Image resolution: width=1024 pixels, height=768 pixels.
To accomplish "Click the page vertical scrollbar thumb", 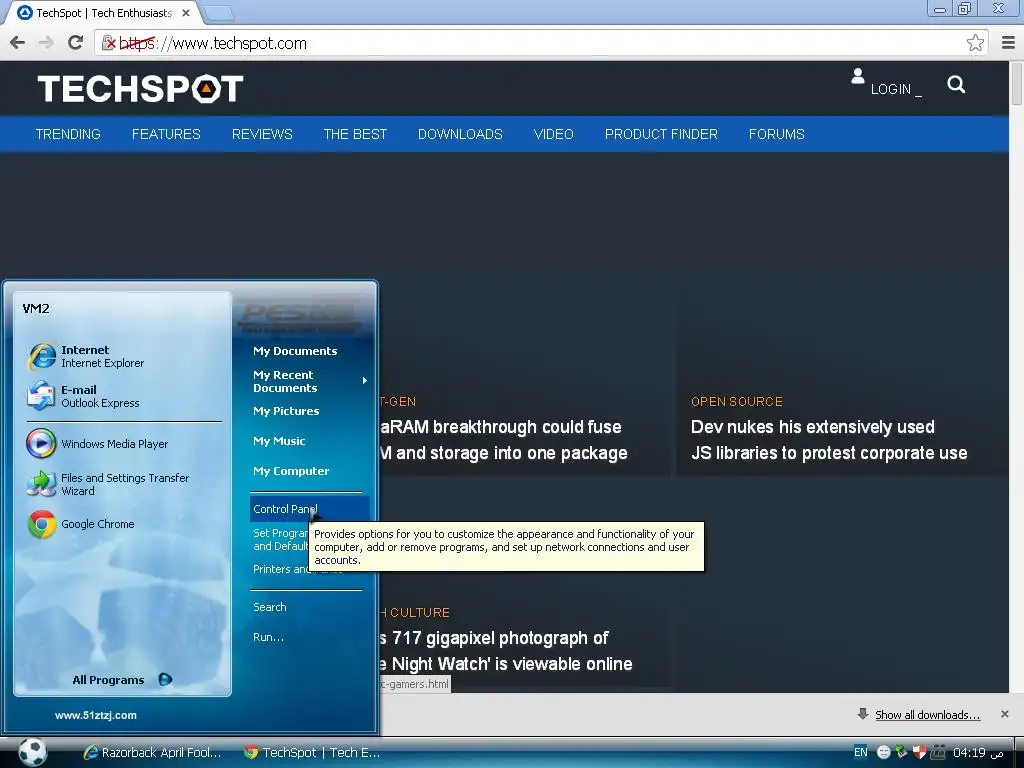I will 1016,84.
